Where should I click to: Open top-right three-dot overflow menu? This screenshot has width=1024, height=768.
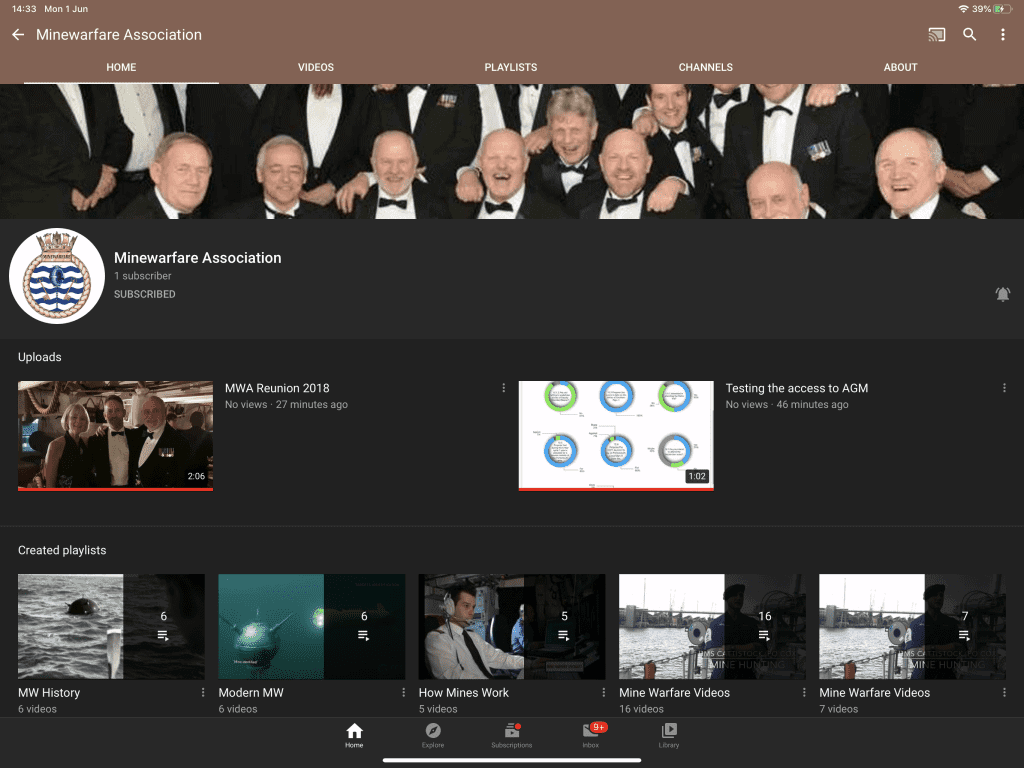click(x=1003, y=35)
